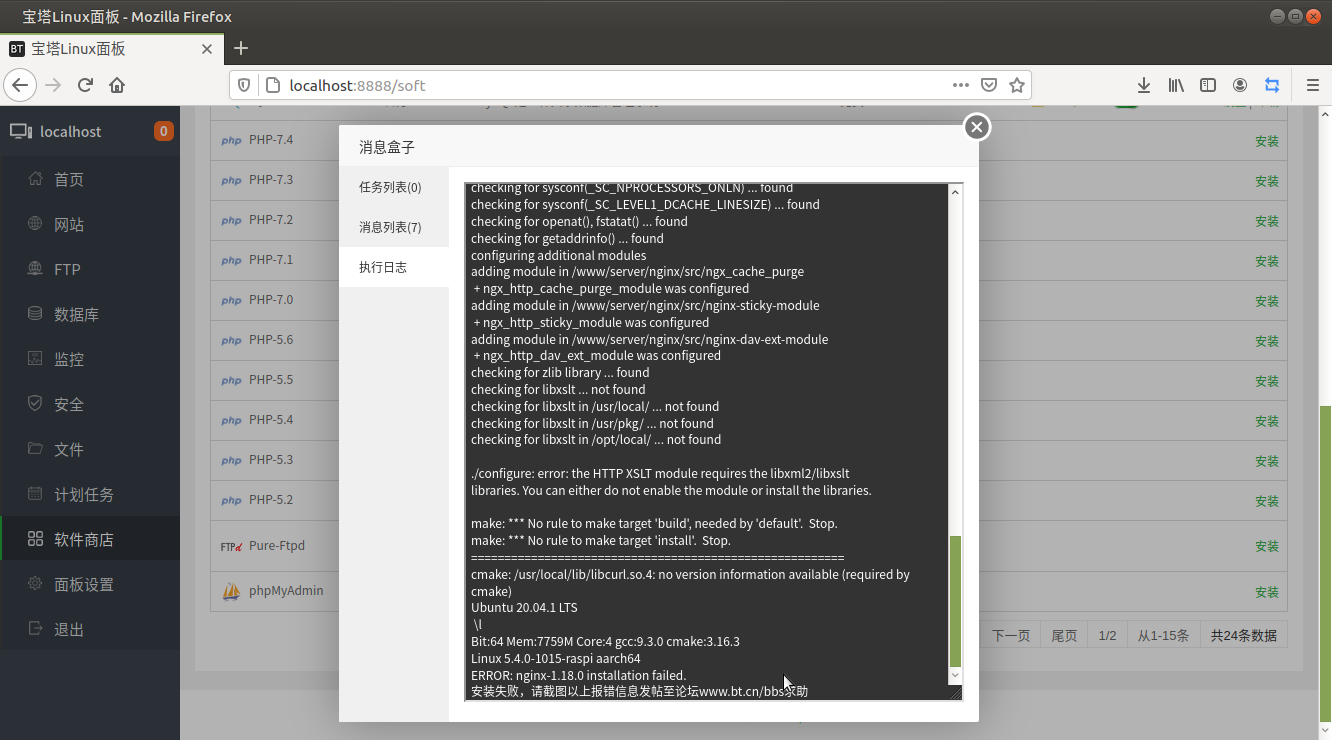Image resolution: width=1332 pixels, height=740 pixels.
Task: Click the 1/2 page indicator
Action: click(1107, 635)
